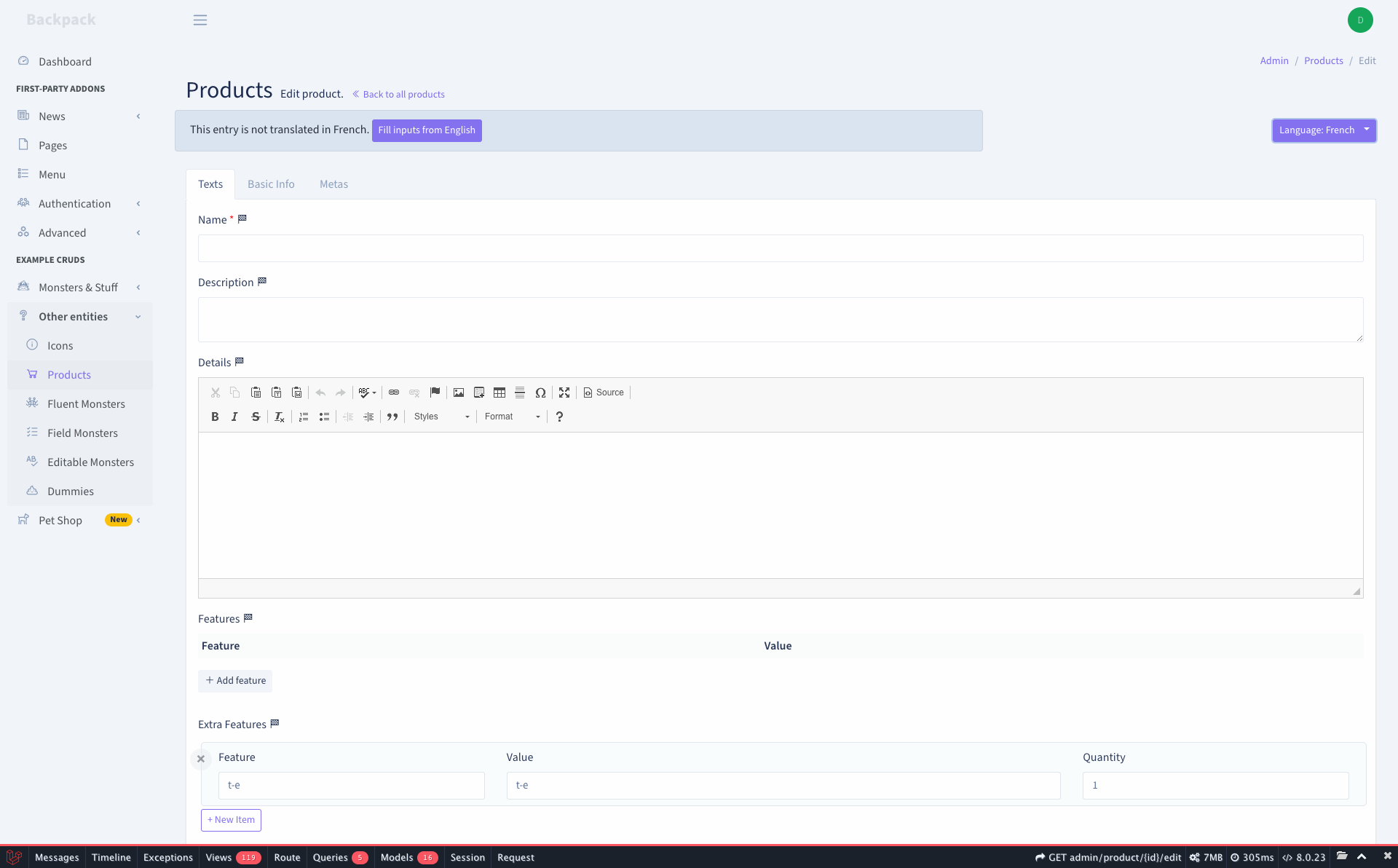Insert a blockquote in the Details editor
The height and width of the screenshot is (868, 1398).
[392, 417]
